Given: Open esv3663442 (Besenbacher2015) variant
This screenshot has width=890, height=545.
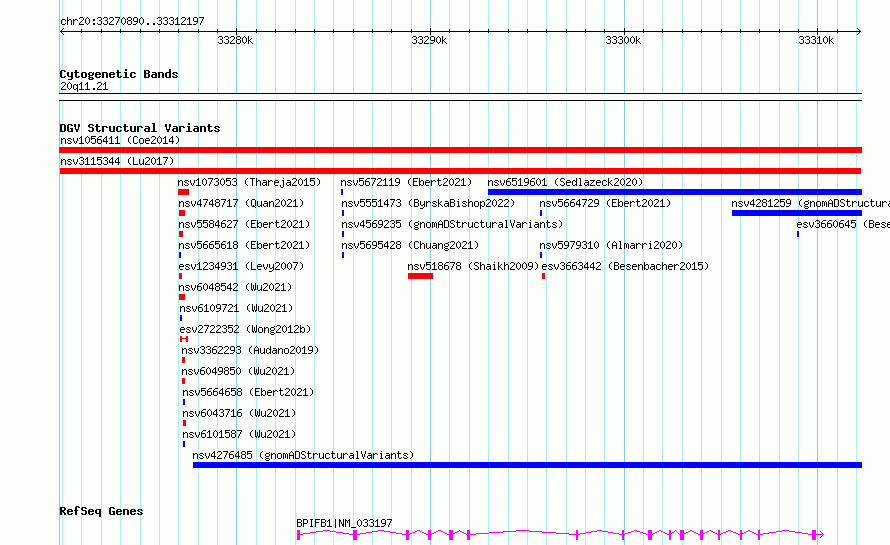Looking at the screenshot, I should point(625,266).
